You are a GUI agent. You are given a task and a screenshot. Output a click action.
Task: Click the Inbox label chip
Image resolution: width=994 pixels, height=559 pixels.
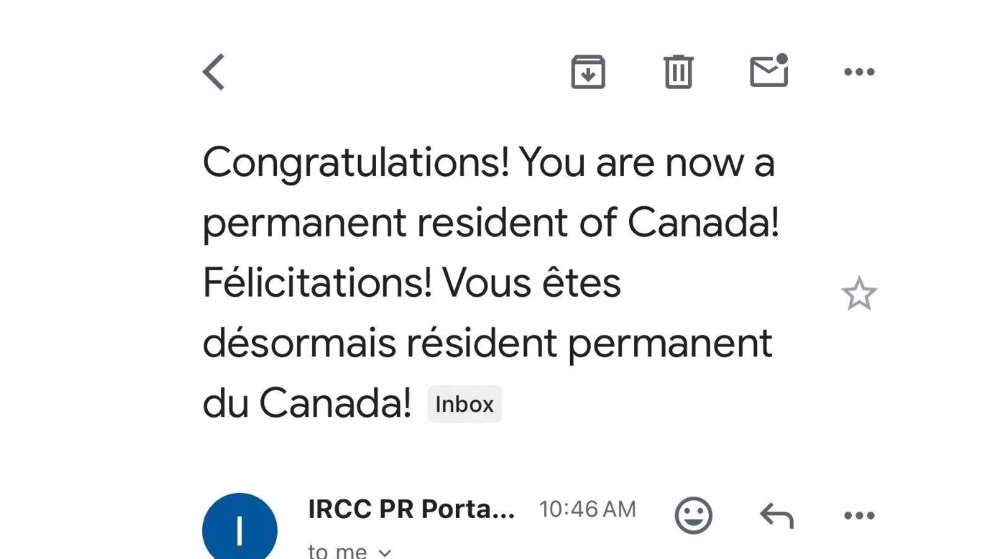coord(465,404)
